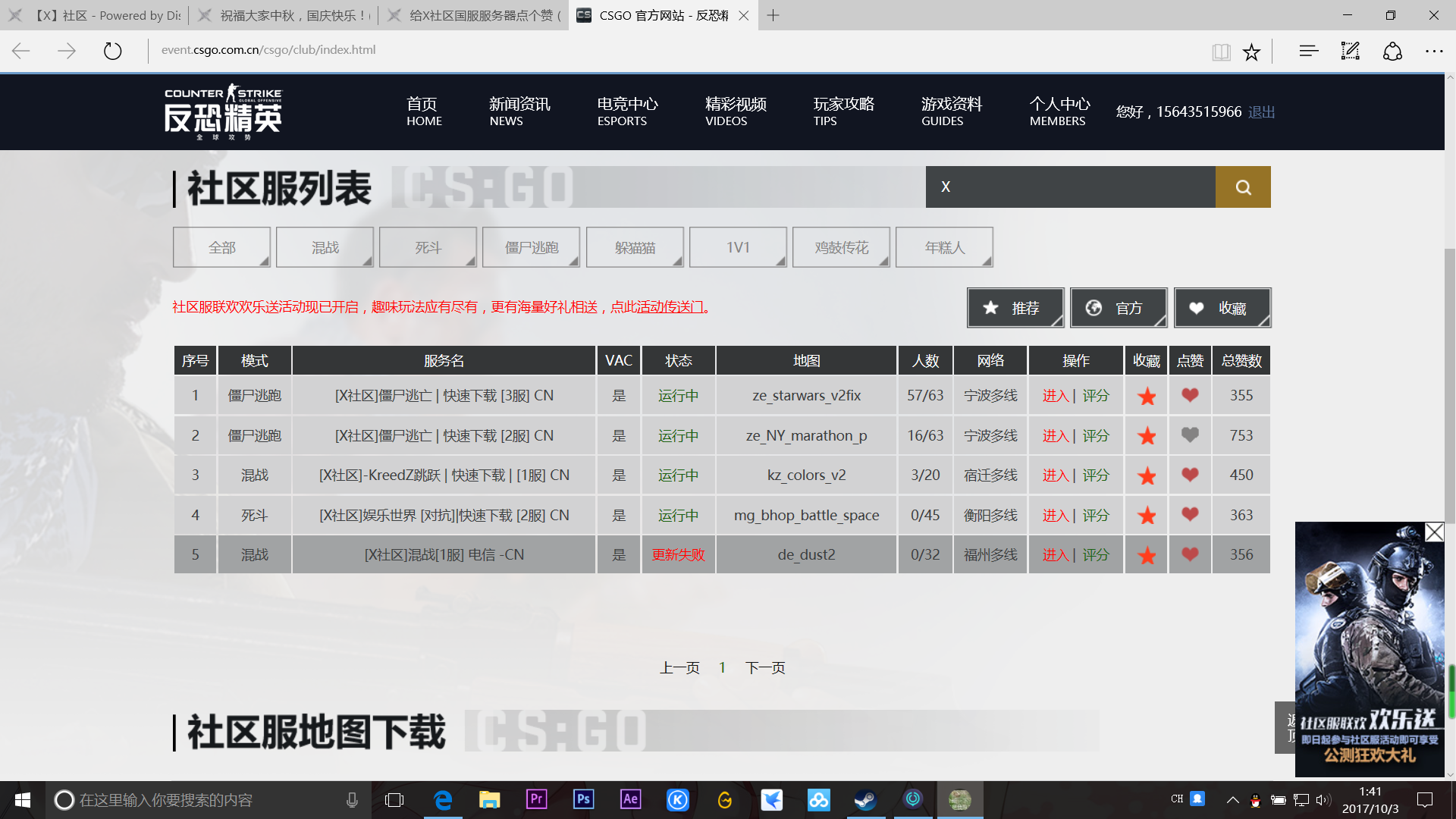Expand the 僵尸逃跑 category filter
Screen dimensions: 1456x819
(x=531, y=246)
